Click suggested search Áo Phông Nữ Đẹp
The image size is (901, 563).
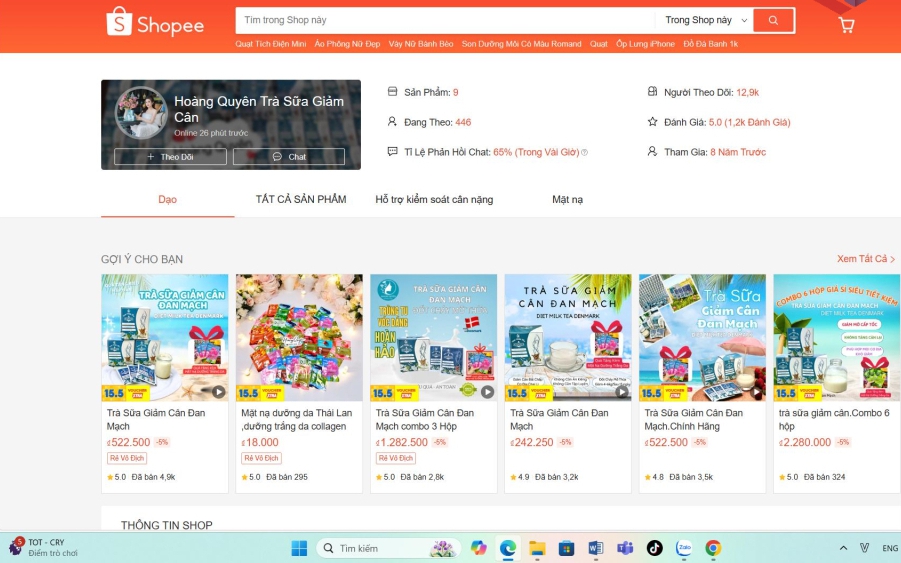(x=347, y=44)
